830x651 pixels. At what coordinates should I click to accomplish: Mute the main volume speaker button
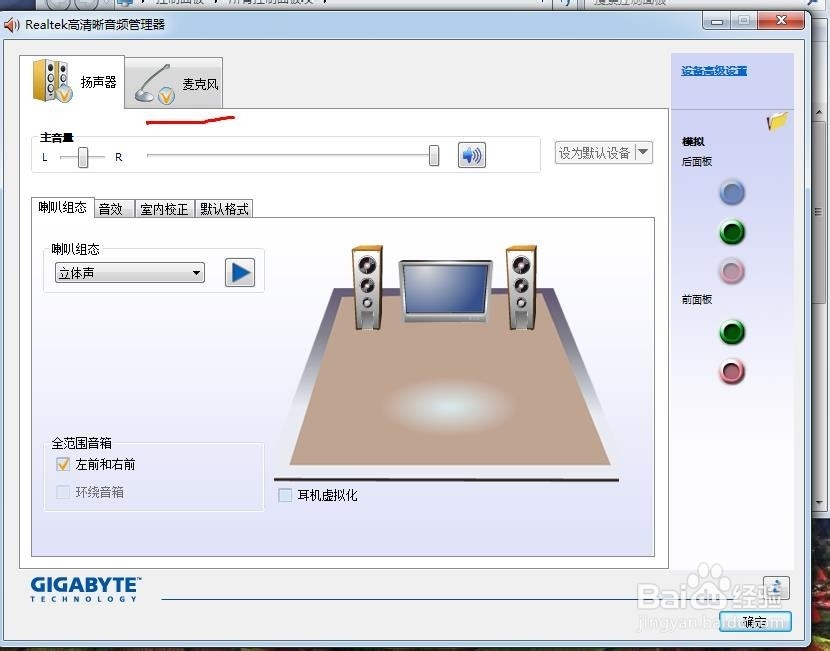[471, 155]
